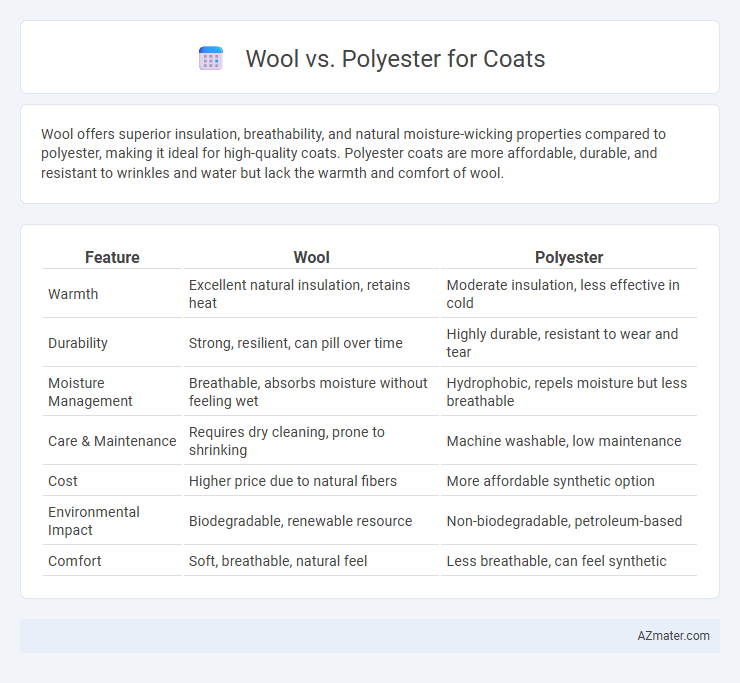Click 'Machine washable, low maintenance' cell
The image size is (740, 683).
pos(569,441)
